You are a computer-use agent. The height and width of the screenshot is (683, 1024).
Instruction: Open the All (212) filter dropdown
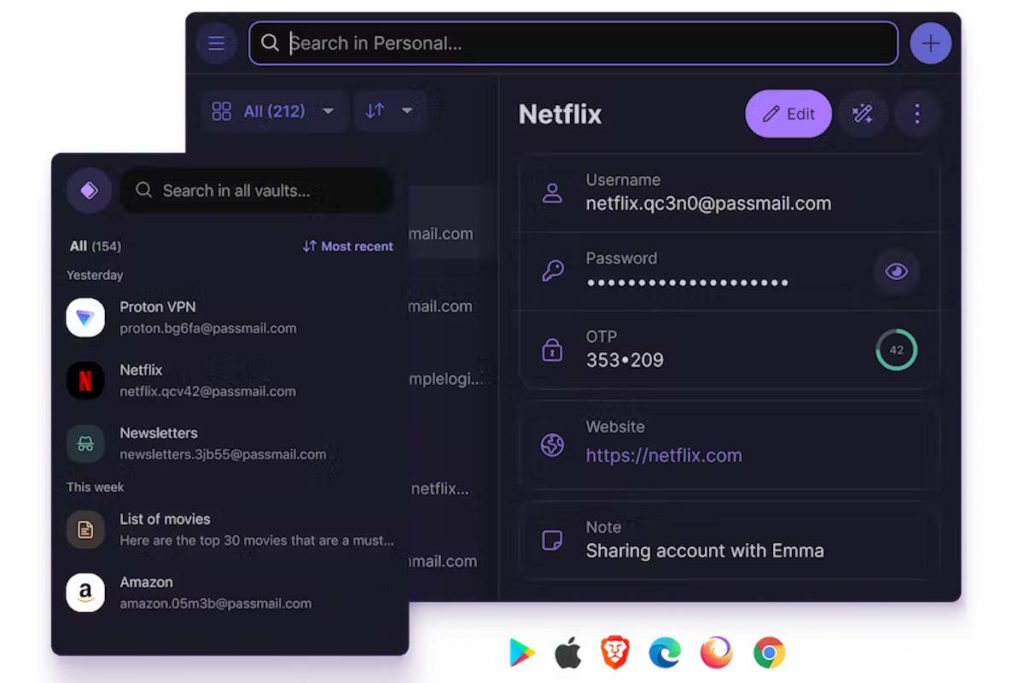coord(274,111)
